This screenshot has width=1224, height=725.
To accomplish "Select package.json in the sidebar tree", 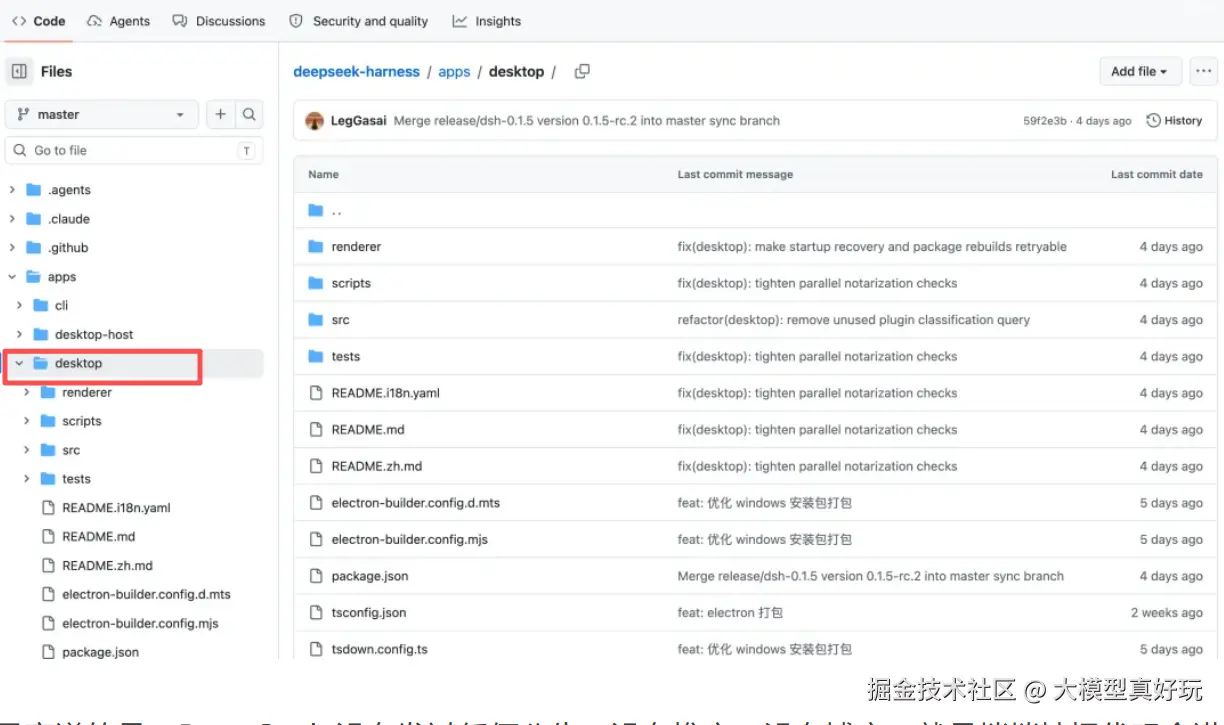I will 100,653.
